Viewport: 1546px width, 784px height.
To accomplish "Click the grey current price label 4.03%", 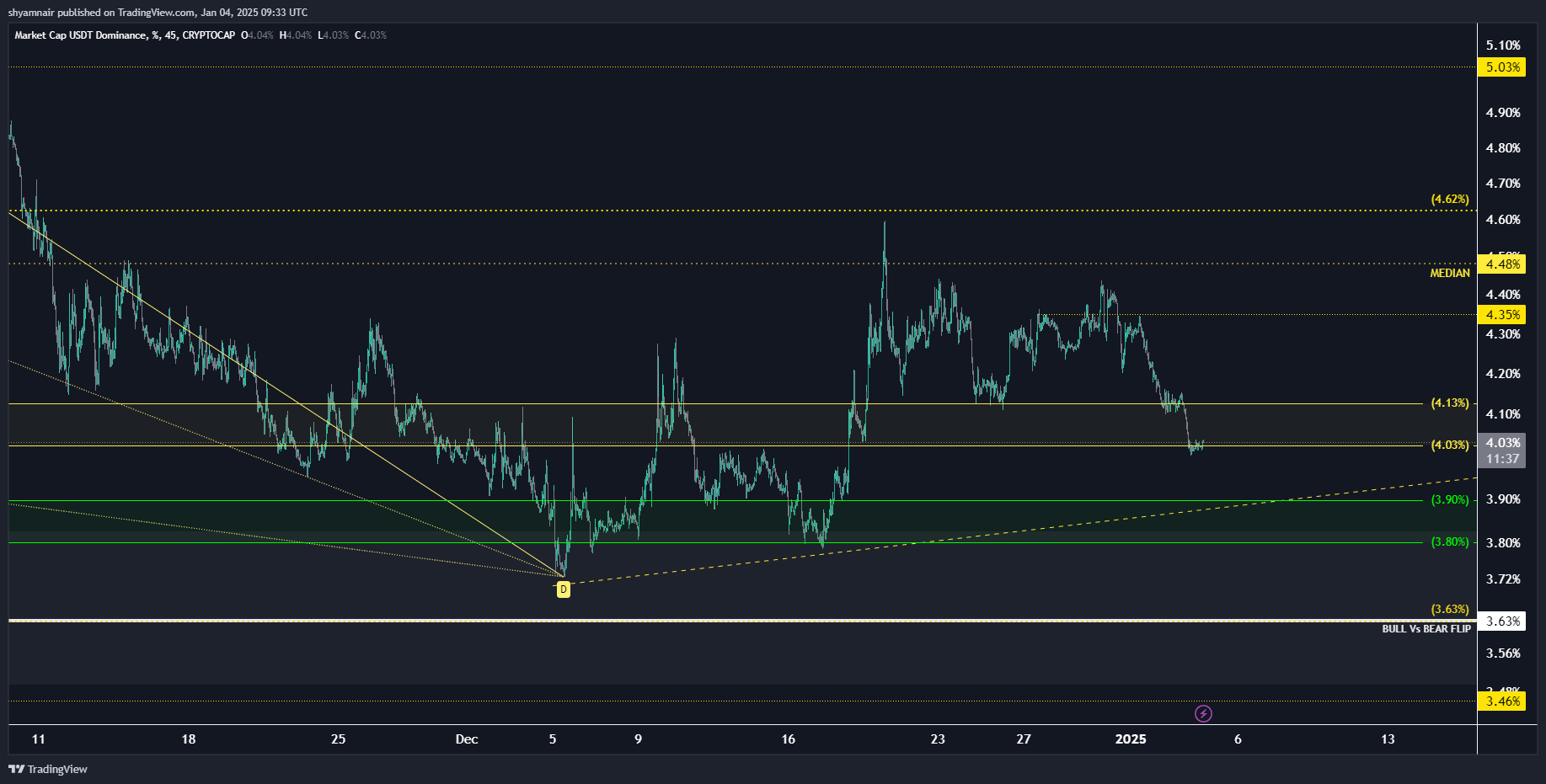I will pos(1501,443).
